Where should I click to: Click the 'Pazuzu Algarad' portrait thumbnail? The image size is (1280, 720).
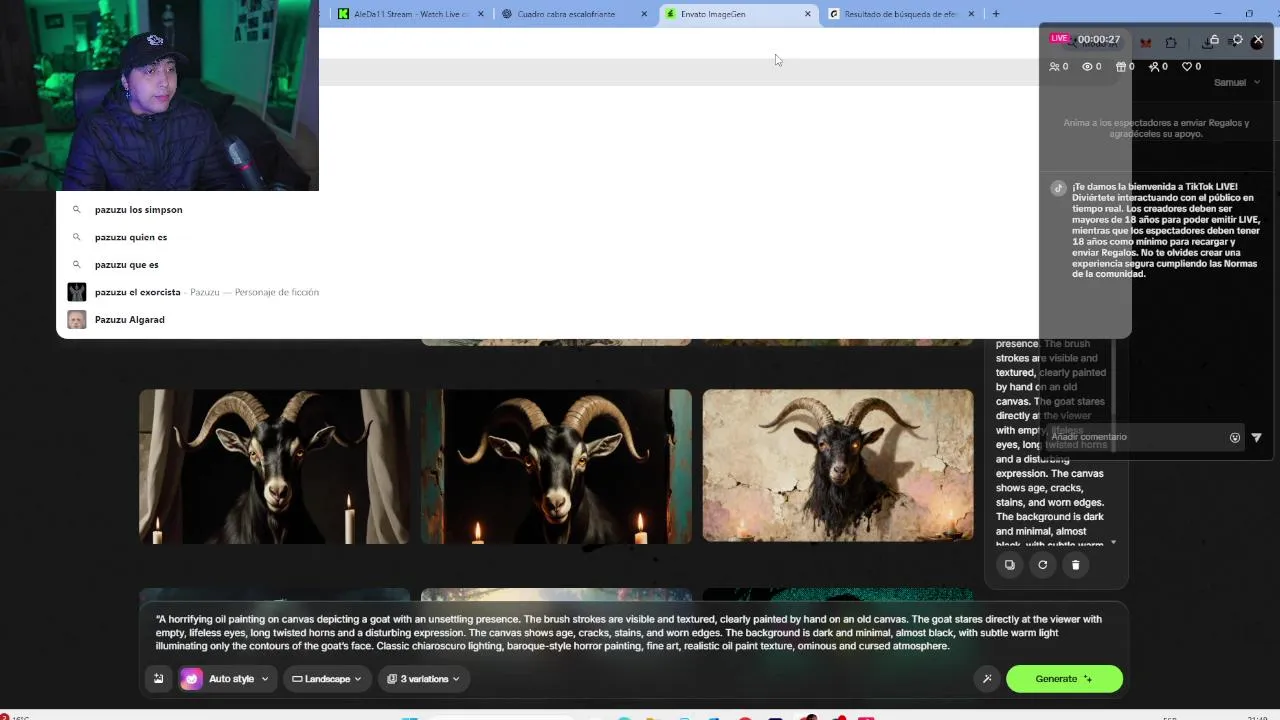click(x=77, y=320)
